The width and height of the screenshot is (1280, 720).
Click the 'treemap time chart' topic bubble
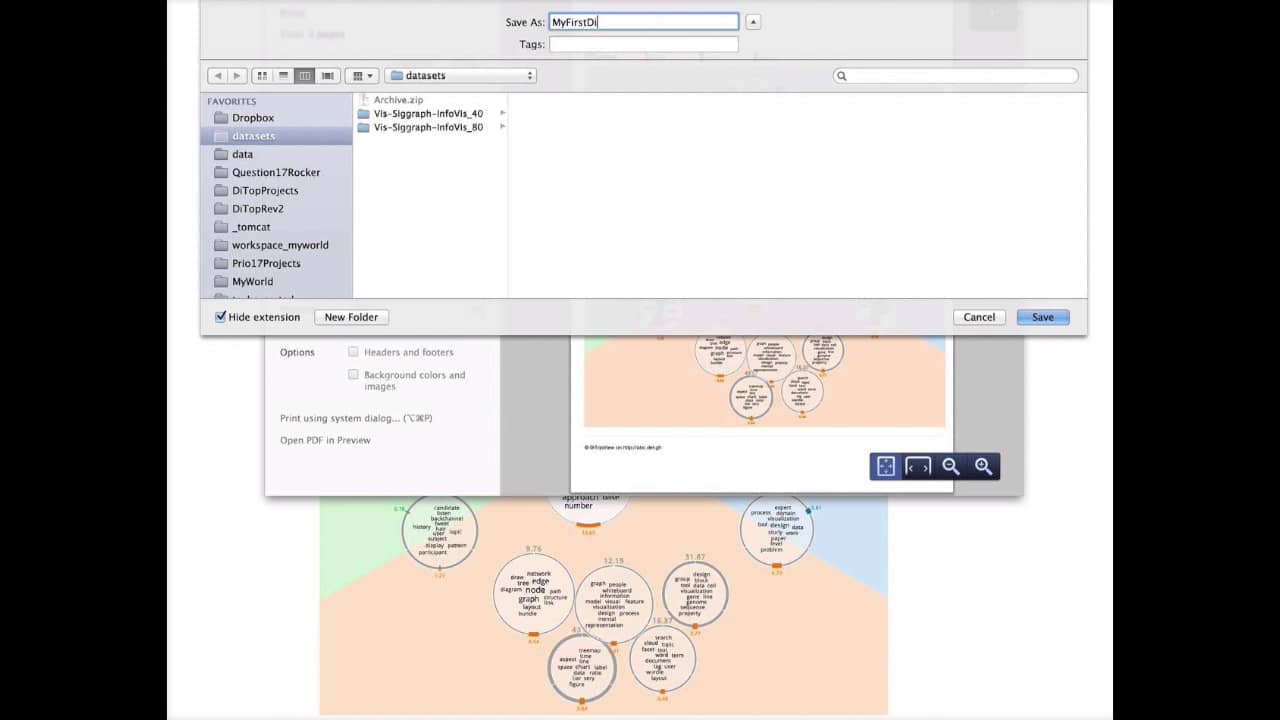click(582, 667)
